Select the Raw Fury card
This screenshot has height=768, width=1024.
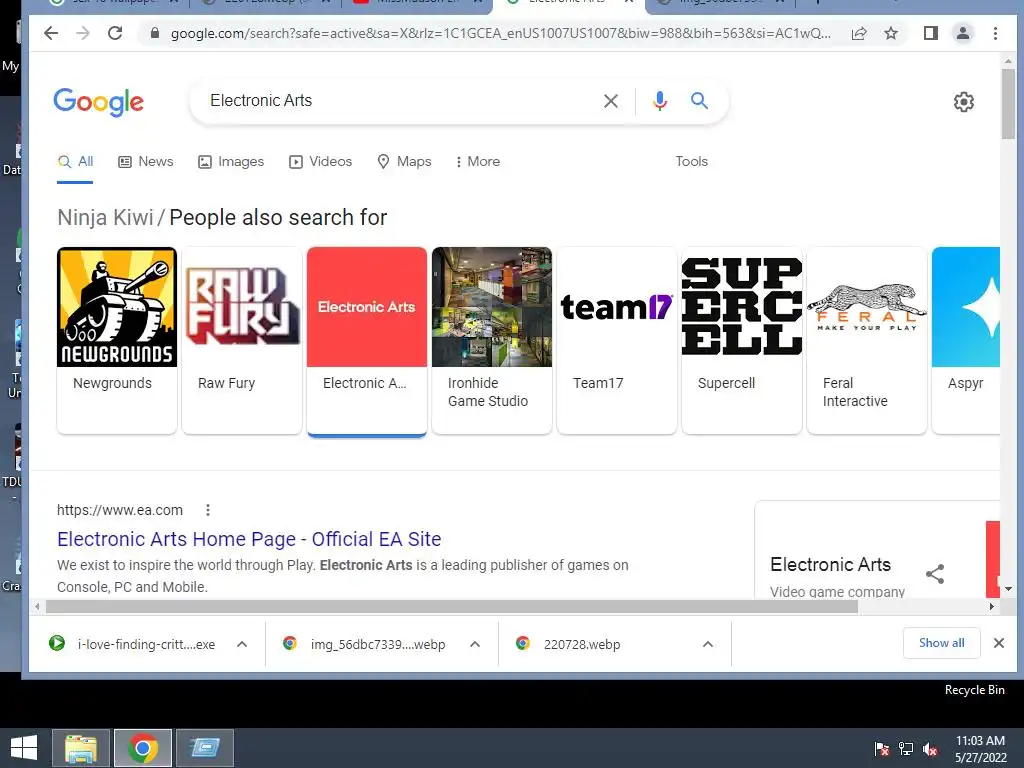coord(242,340)
